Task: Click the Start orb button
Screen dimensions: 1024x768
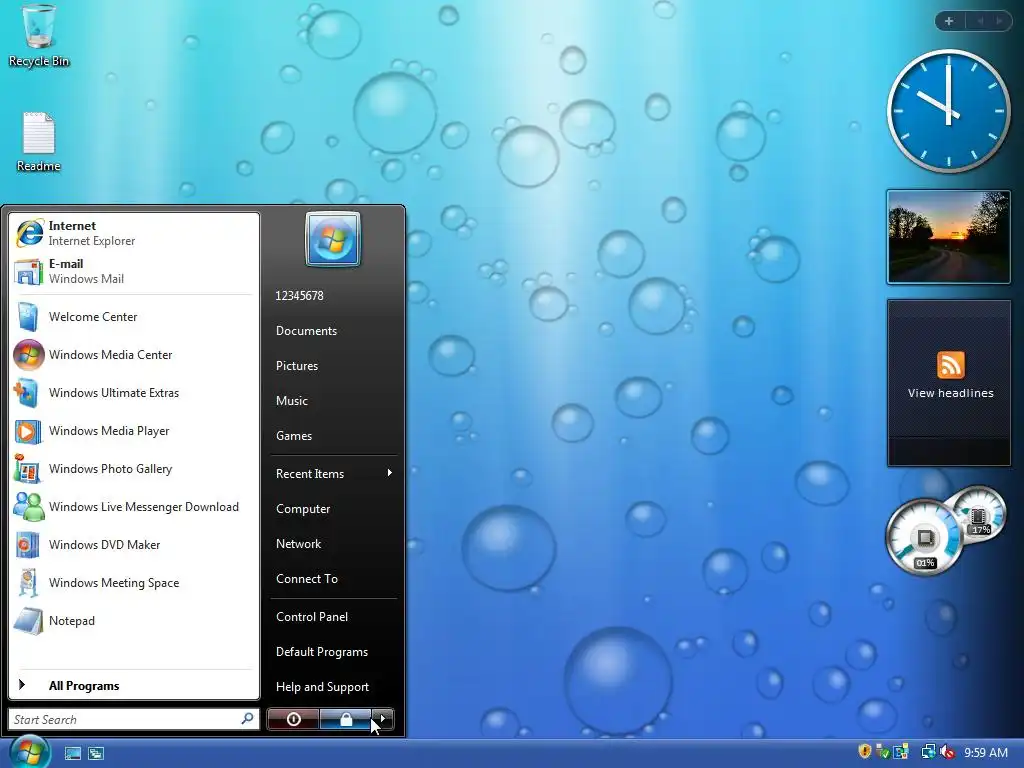Action: tap(29, 752)
